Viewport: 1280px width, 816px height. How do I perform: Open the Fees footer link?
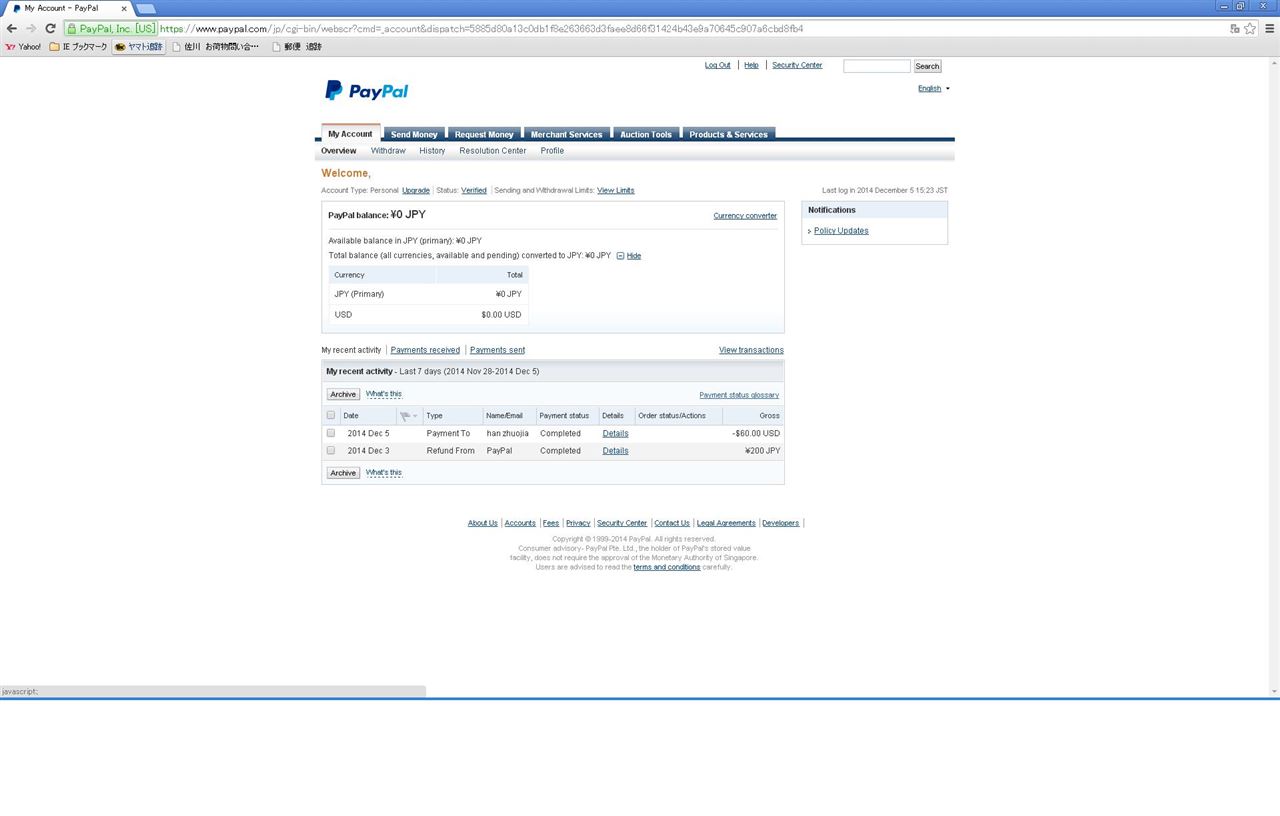coord(551,523)
